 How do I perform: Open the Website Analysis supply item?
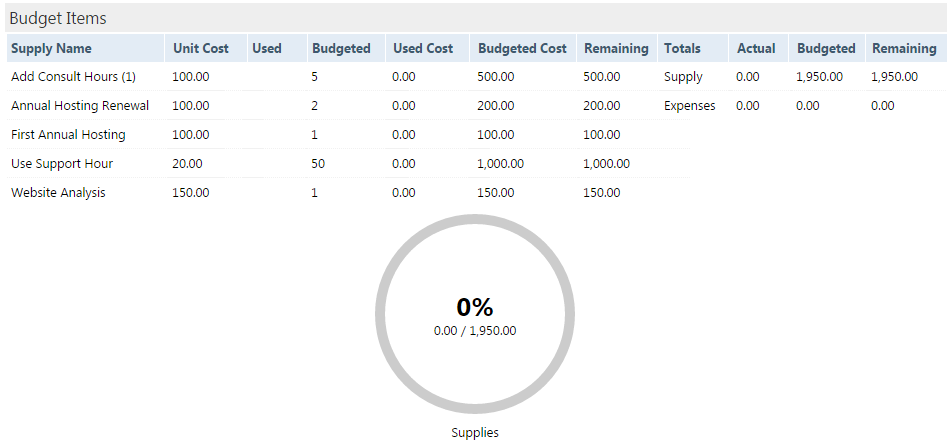(58, 193)
